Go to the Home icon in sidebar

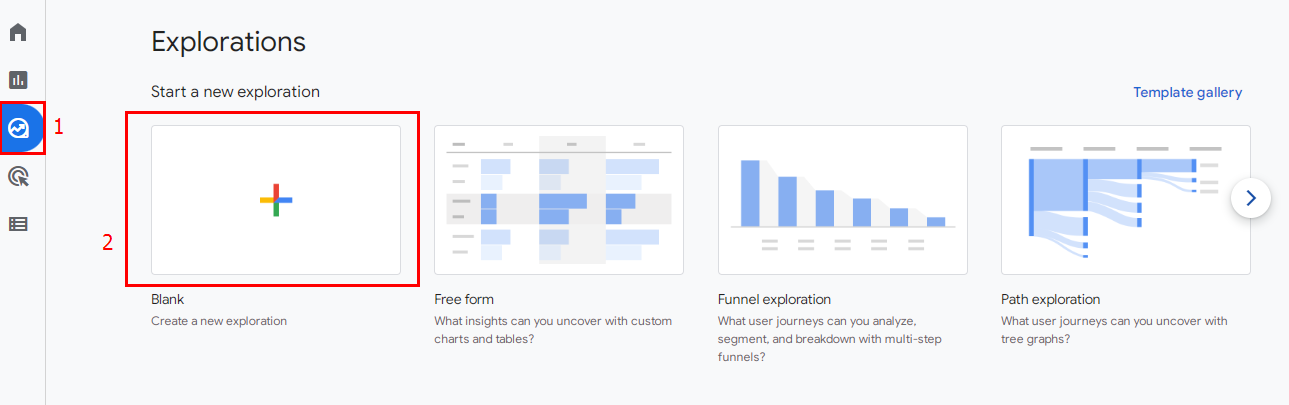pyautogui.click(x=18, y=32)
